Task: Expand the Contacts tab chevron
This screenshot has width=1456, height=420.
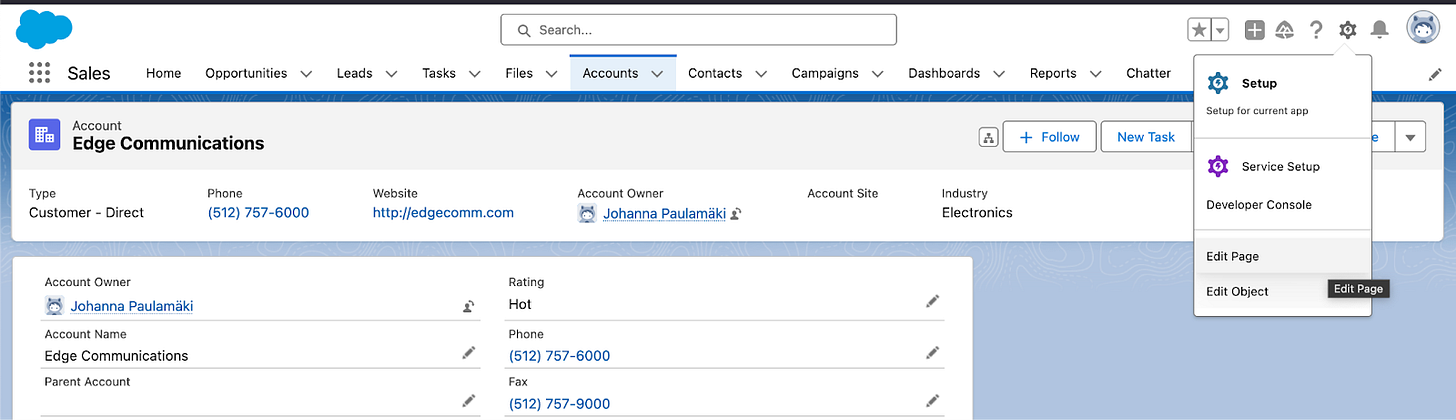Action: (x=761, y=74)
